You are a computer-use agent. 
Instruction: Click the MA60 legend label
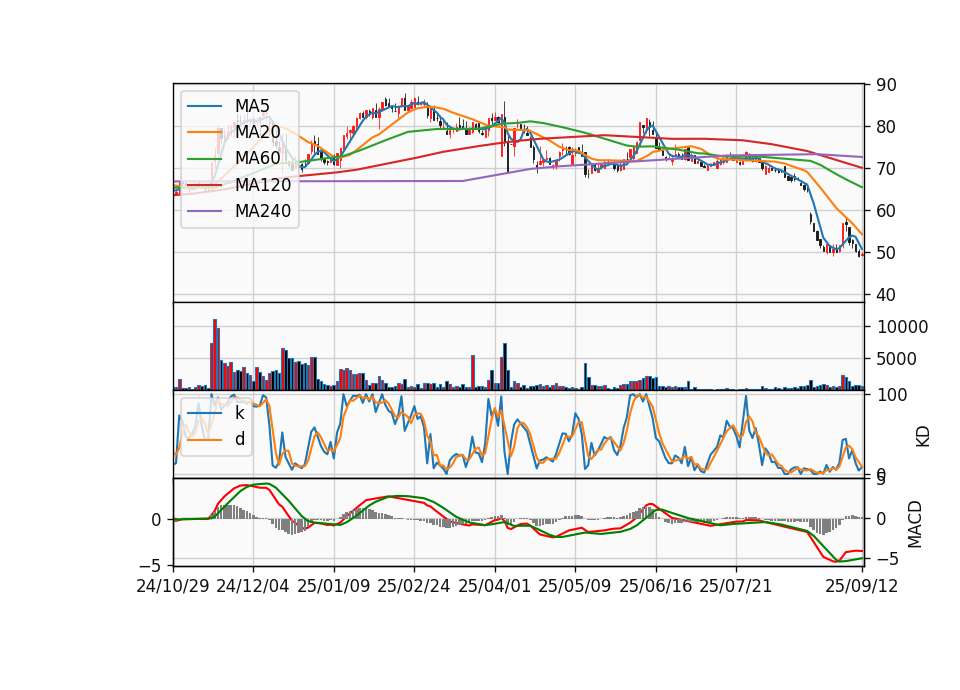pos(257,159)
